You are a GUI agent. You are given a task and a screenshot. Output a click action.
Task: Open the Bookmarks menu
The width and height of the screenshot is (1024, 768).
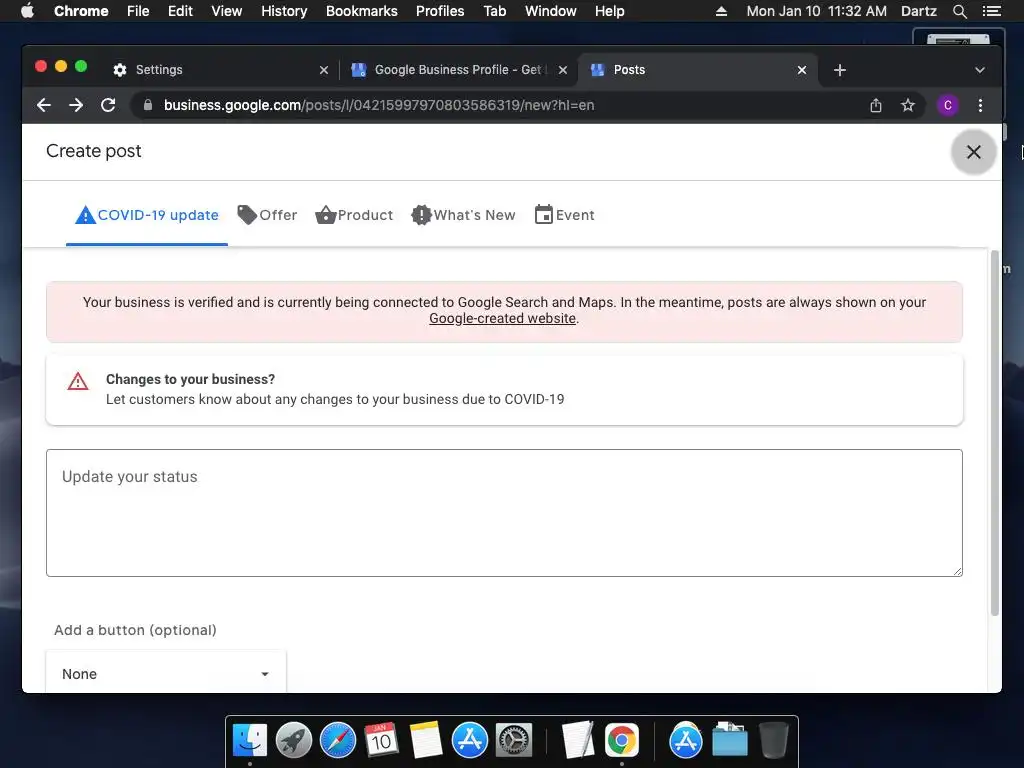pyautogui.click(x=362, y=11)
